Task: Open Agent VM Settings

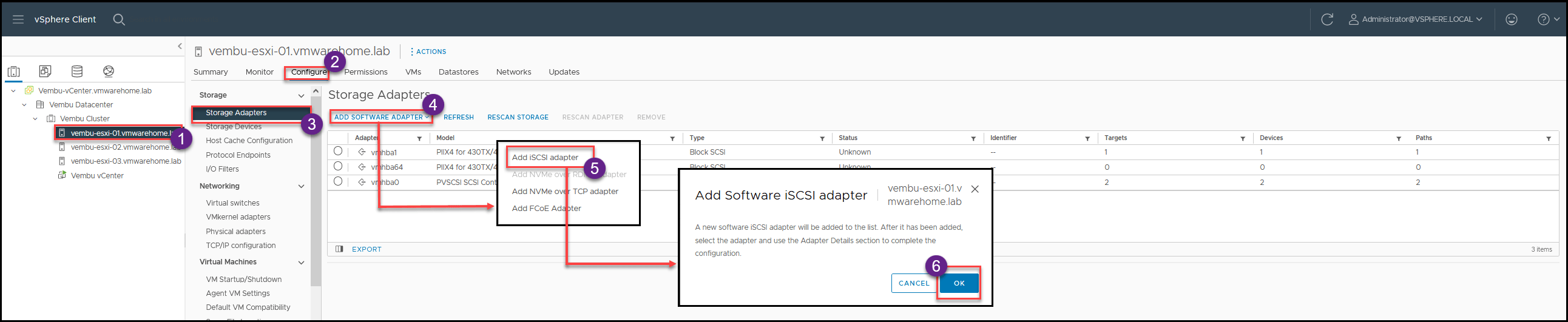Action: (237, 293)
